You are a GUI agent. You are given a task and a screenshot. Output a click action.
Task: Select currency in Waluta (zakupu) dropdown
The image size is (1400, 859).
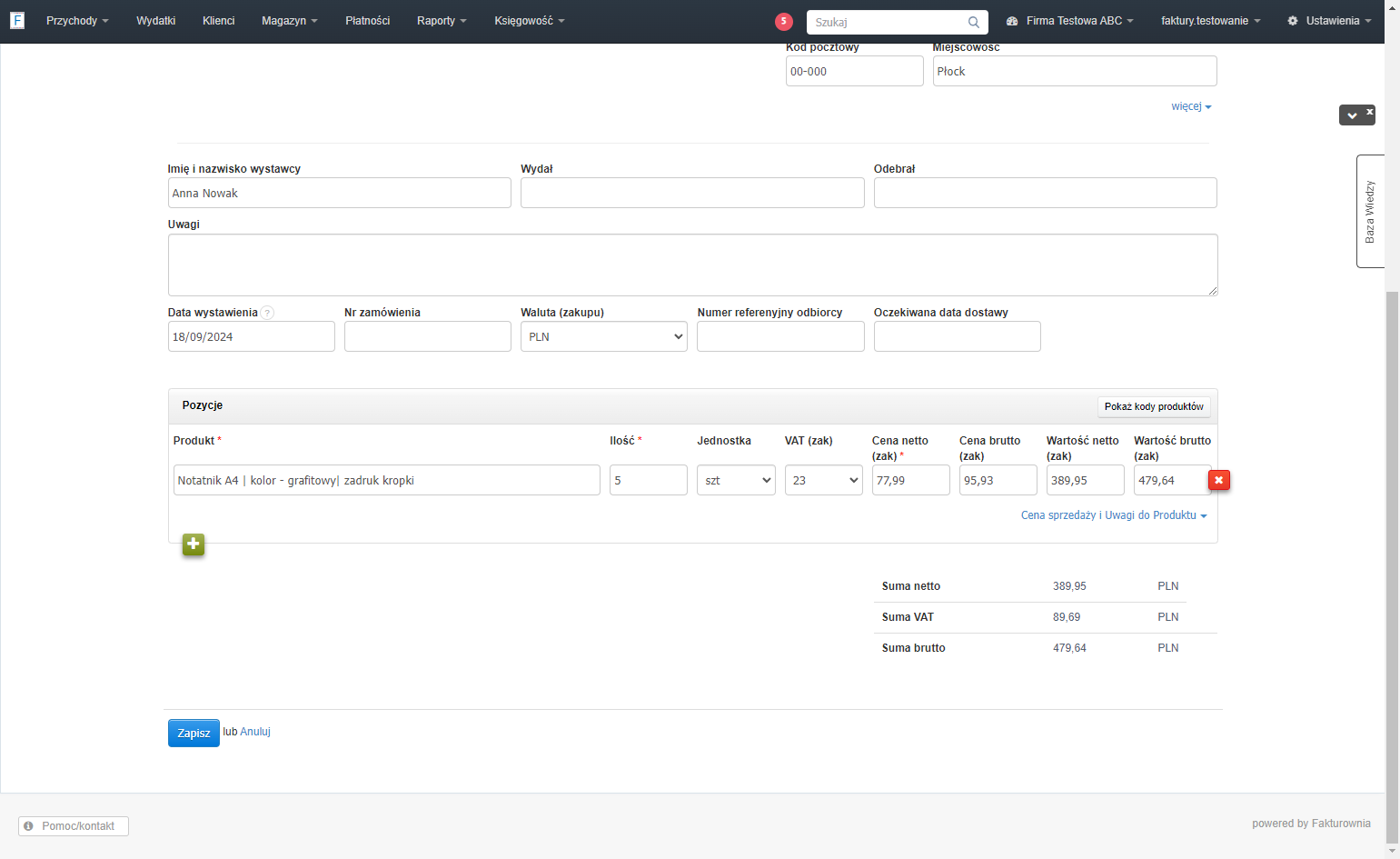604,336
